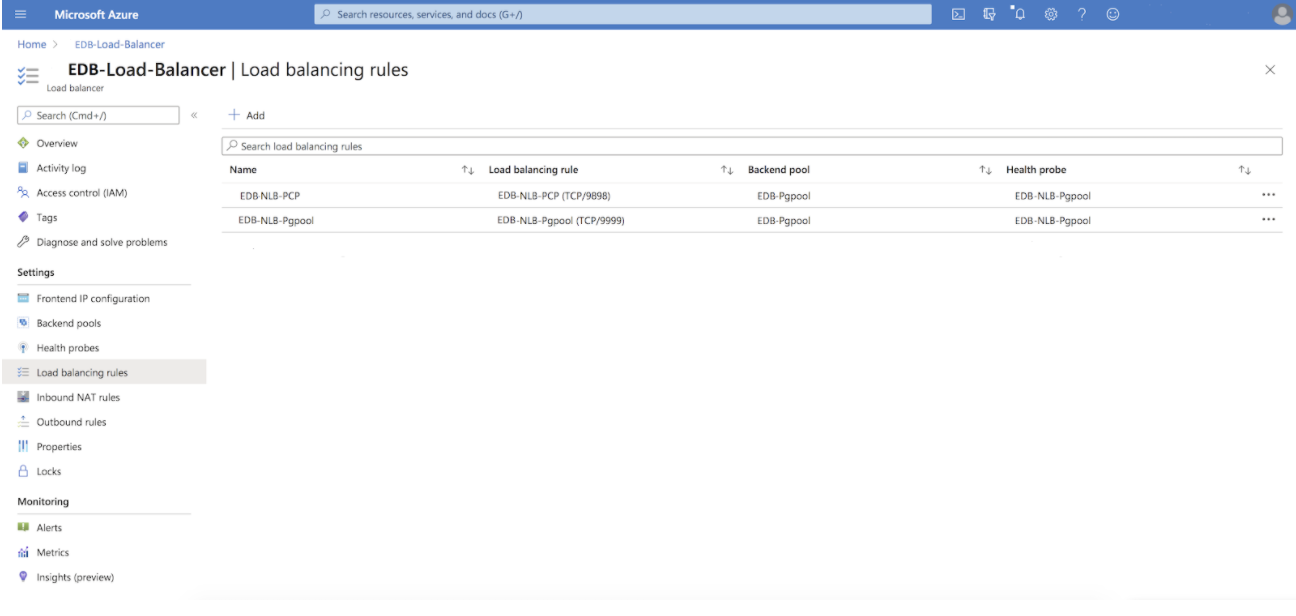Viewport: 1296px width, 616px height.
Task: Click Add to create a load balancing rule
Action: (x=248, y=116)
